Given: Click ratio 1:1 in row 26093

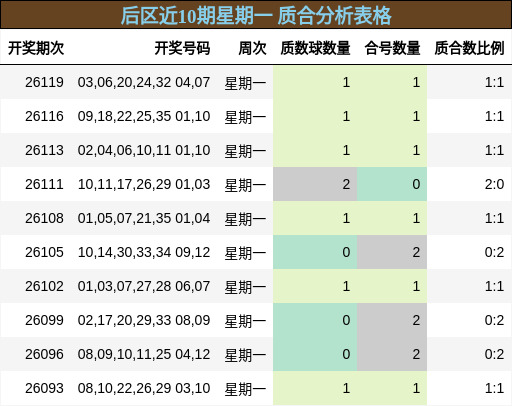Looking at the screenshot, I should [494, 388].
